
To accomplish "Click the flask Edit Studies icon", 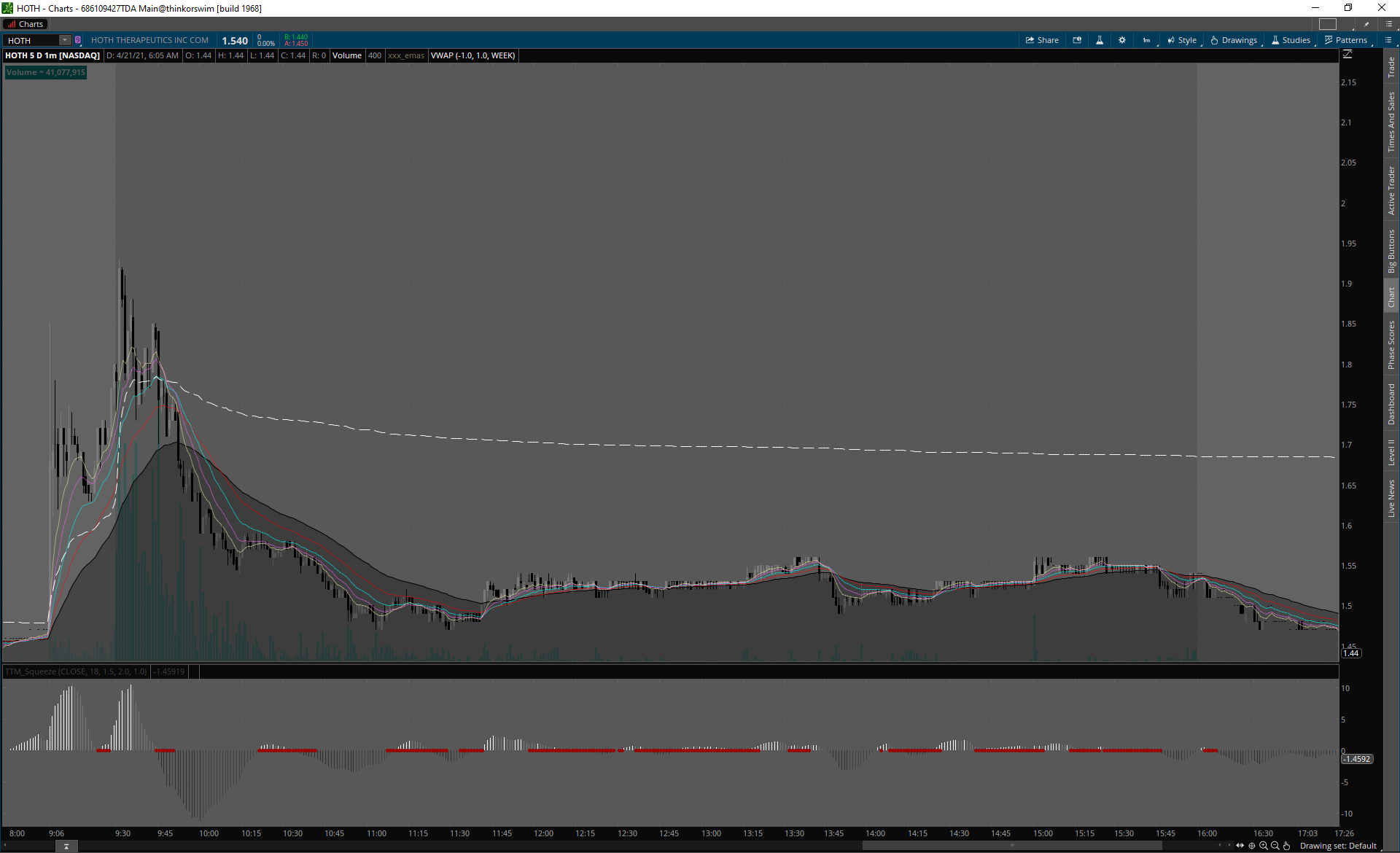I will click(x=1100, y=40).
